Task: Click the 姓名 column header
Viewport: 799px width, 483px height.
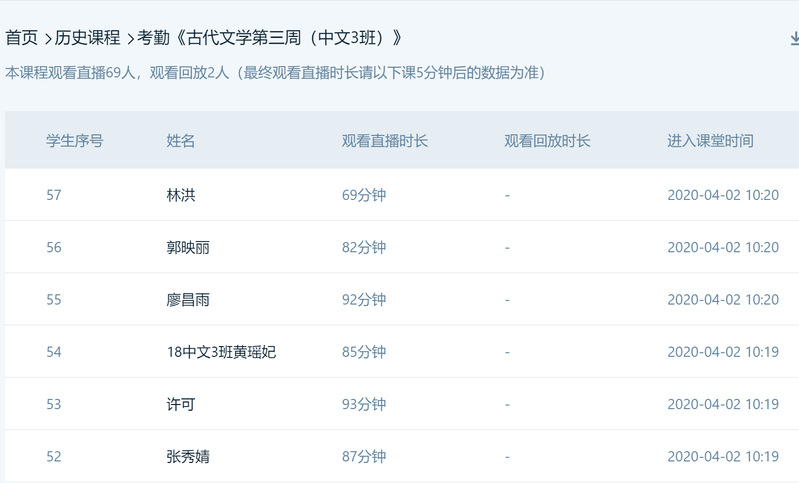Action: point(181,141)
